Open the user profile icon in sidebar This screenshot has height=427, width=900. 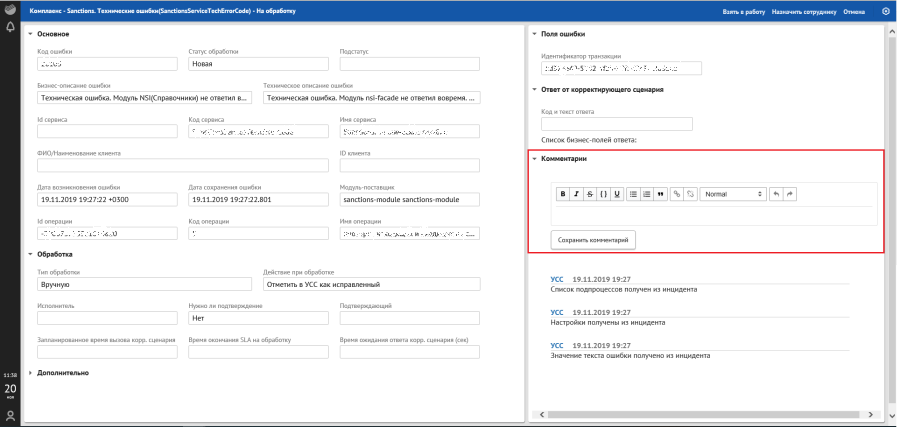10,415
